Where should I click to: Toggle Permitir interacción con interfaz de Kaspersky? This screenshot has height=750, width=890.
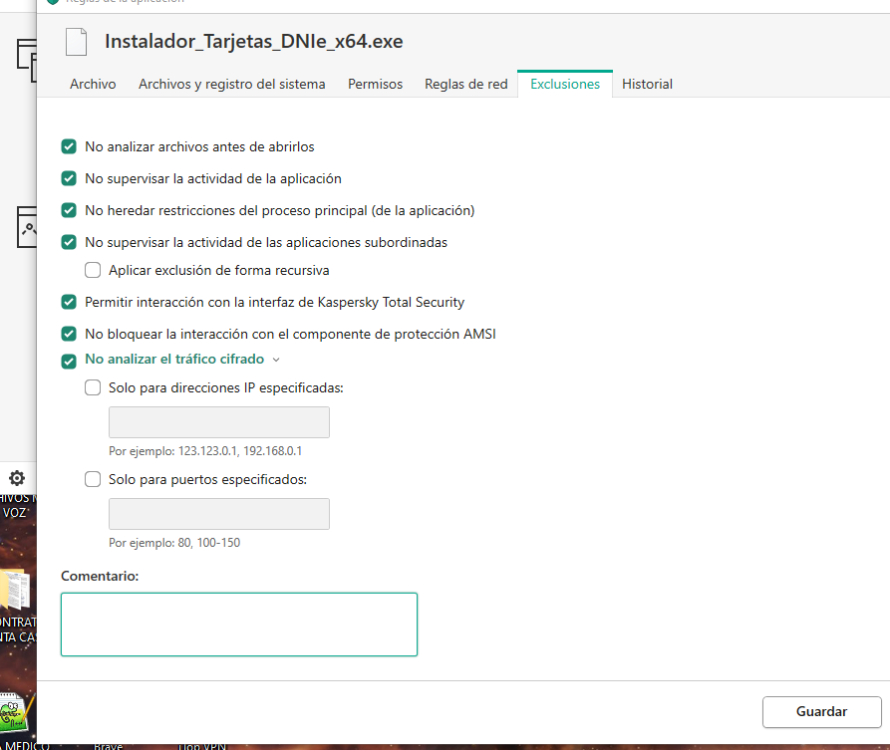[x=69, y=301]
